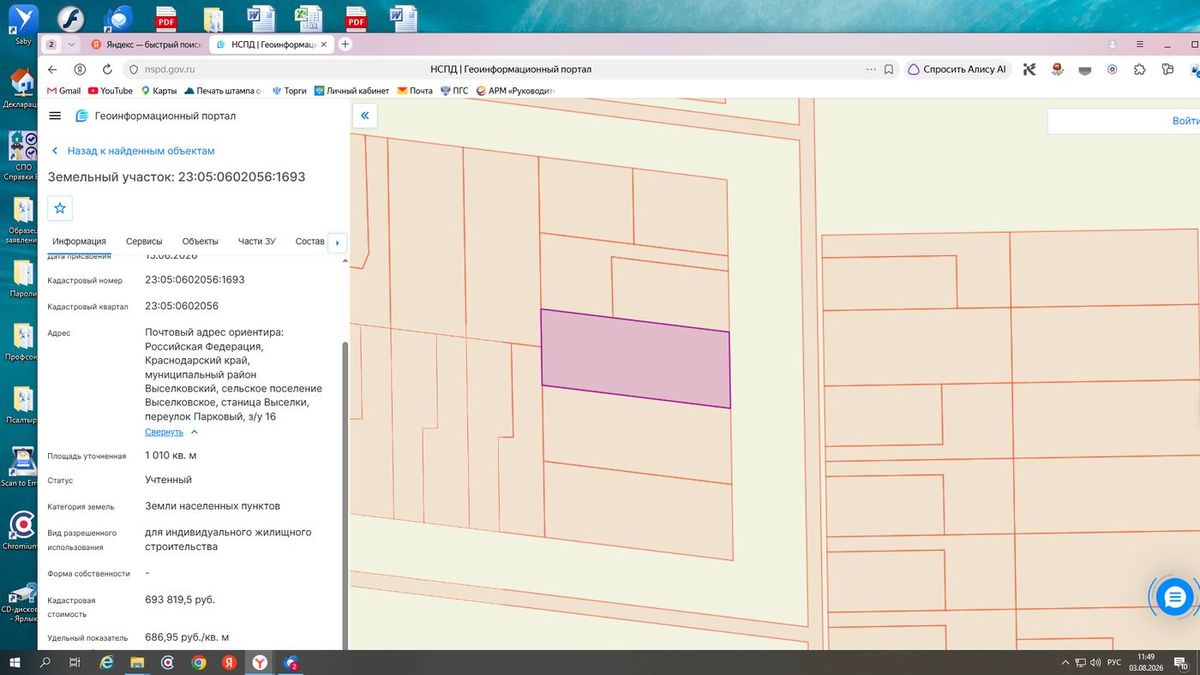Click the area value 1 010 кв. м

[171, 456]
